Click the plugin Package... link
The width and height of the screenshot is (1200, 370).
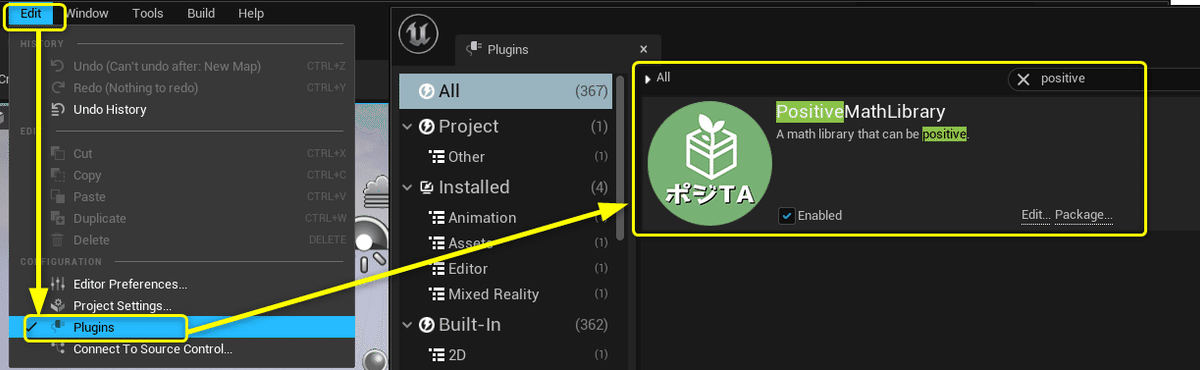click(x=1084, y=215)
